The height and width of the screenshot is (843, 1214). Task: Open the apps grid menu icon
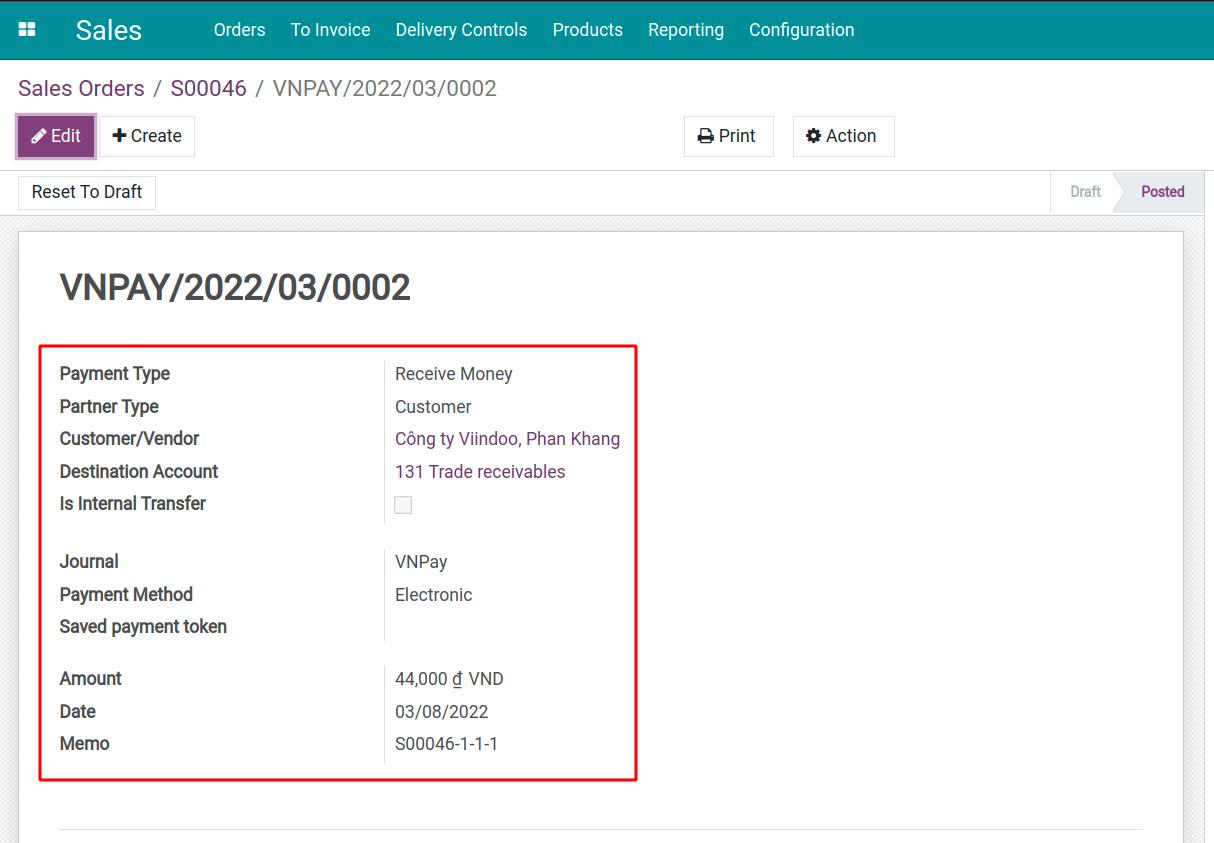pos(27,30)
